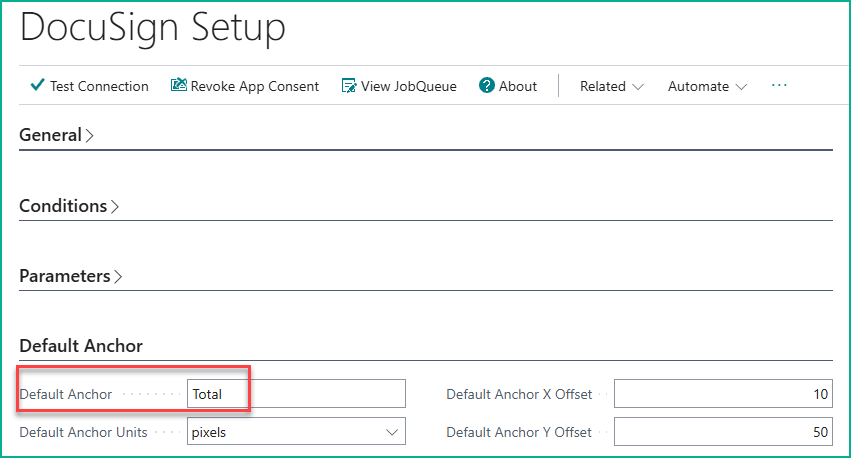Image resolution: width=851 pixels, height=458 pixels.
Task: Edit the Default Anchor field containing Total
Action: tap(296, 393)
